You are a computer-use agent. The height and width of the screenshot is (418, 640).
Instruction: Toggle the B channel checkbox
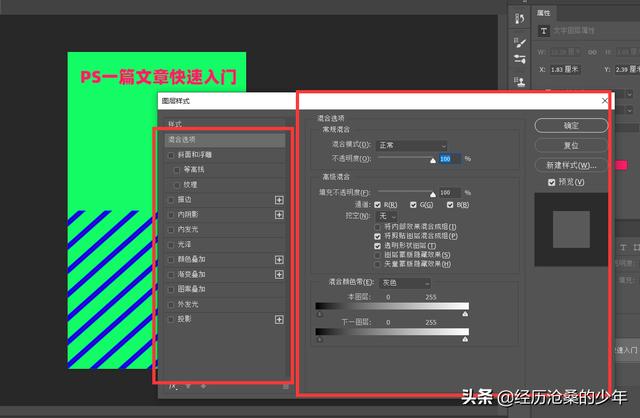450,205
